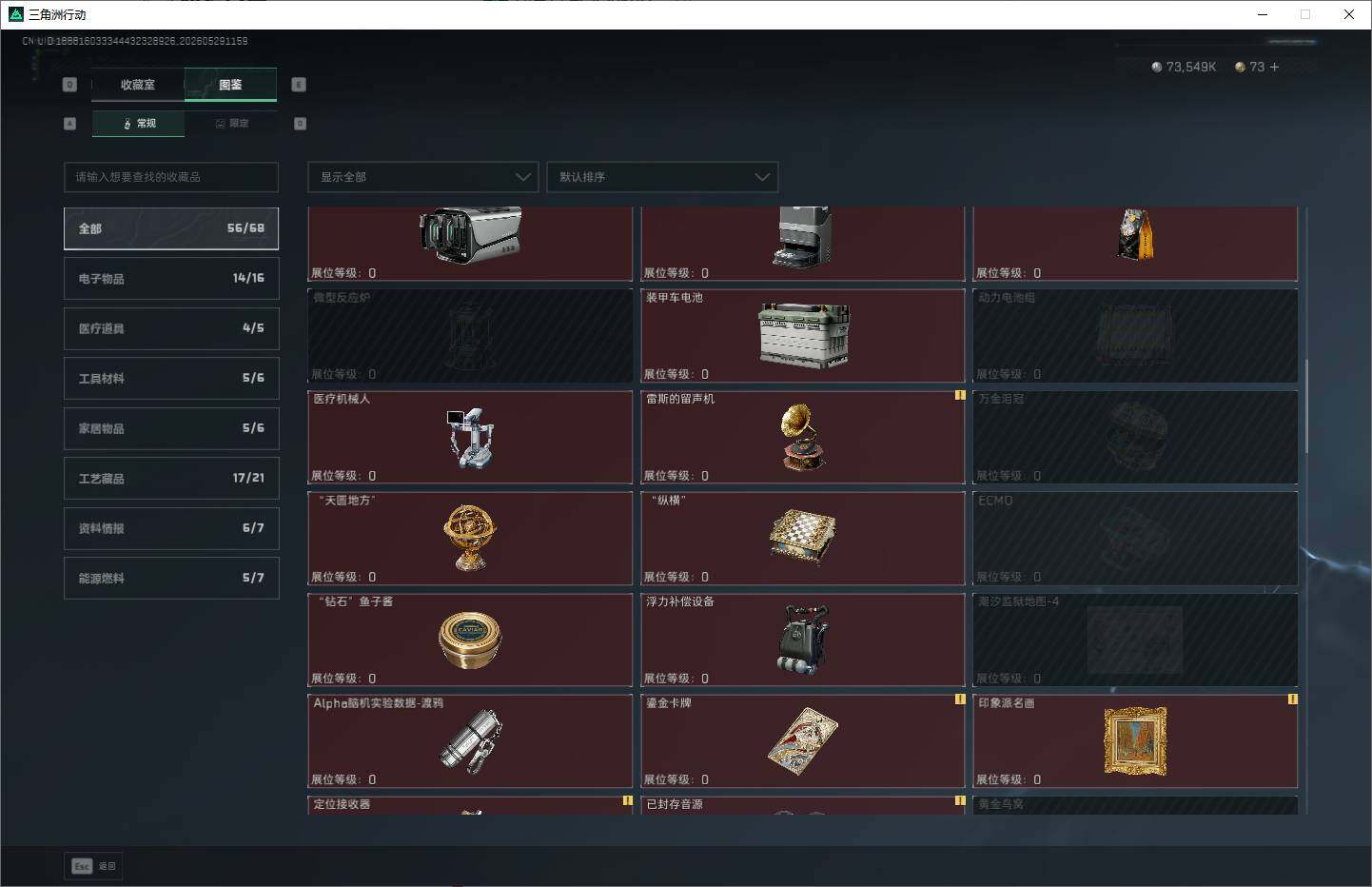1372x887 pixels.
Task: Click the 已封存音源 card title
Action: pyautogui.click(x=675, y=804)
